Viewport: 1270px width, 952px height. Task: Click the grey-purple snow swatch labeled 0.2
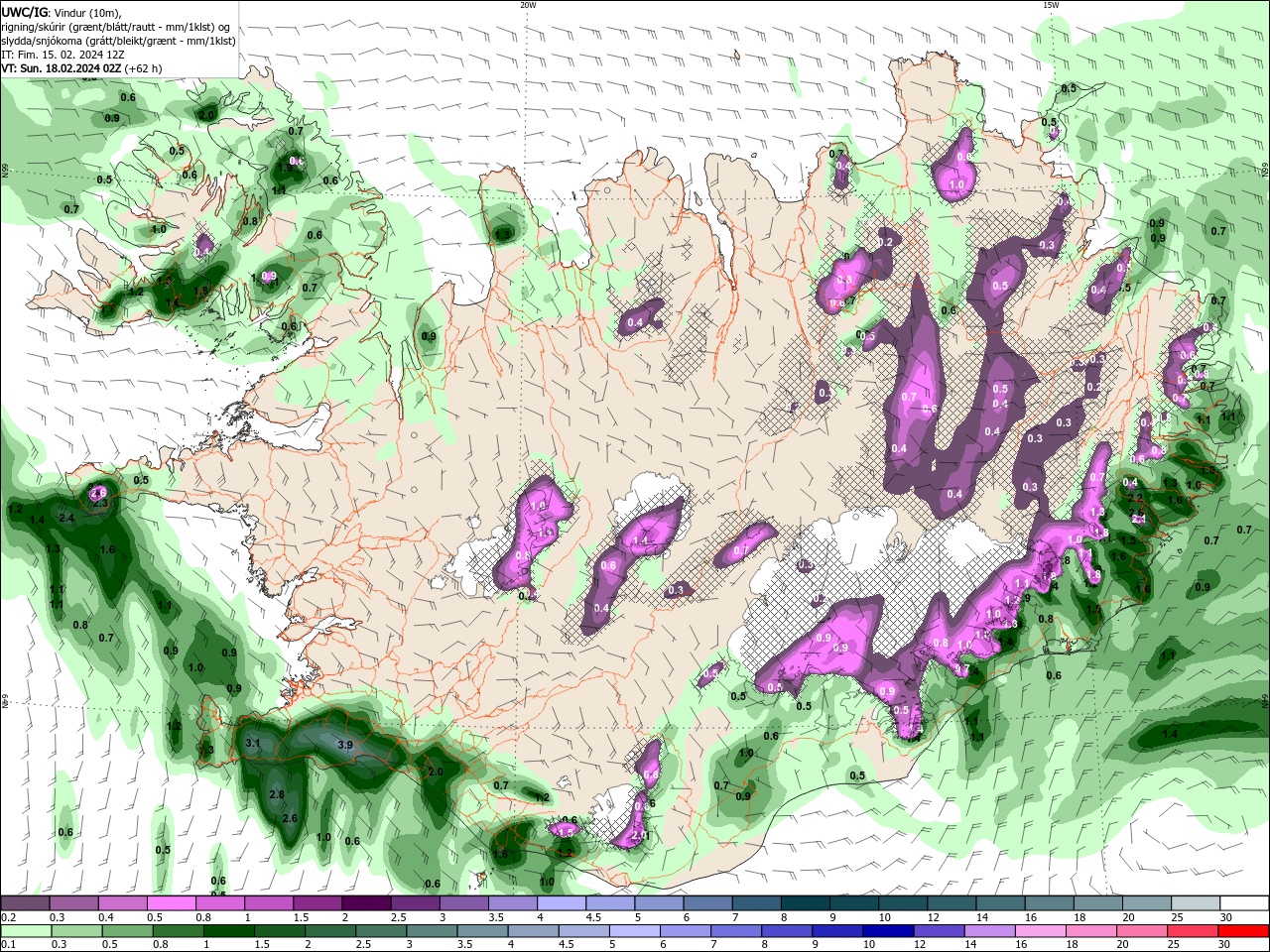[x=25, y=903]
